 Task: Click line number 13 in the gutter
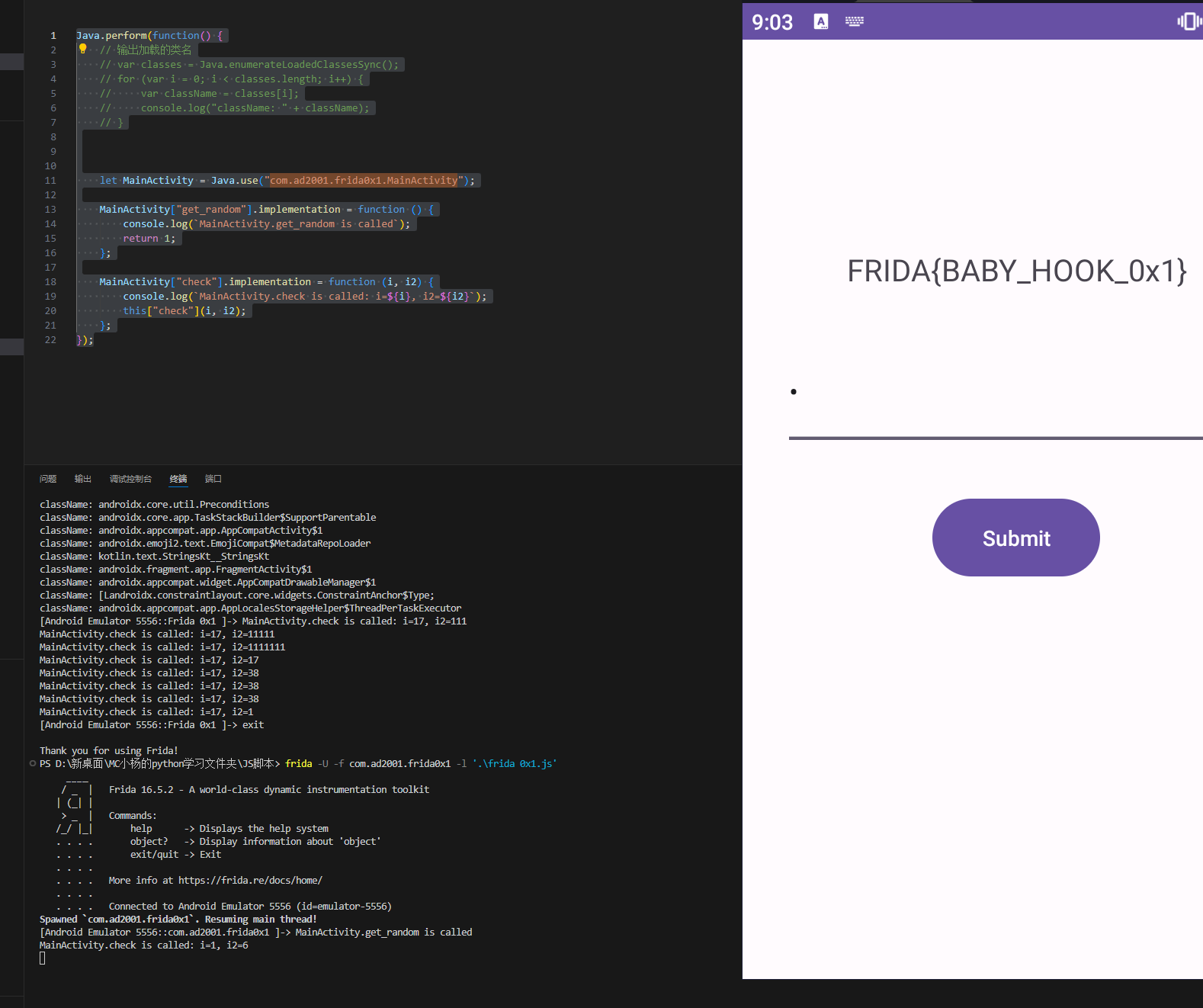click(x=50, y=210)
